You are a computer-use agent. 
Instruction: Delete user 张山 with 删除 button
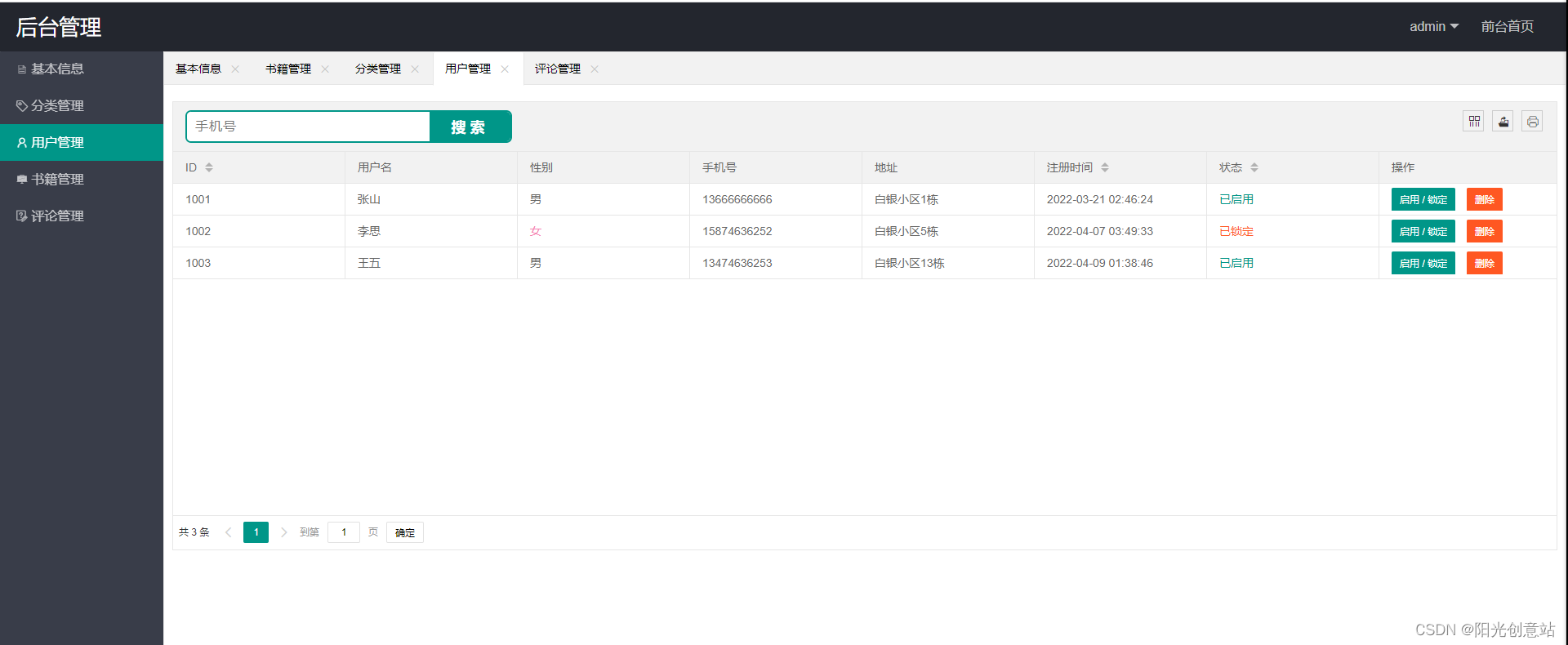pos(1484,199)
